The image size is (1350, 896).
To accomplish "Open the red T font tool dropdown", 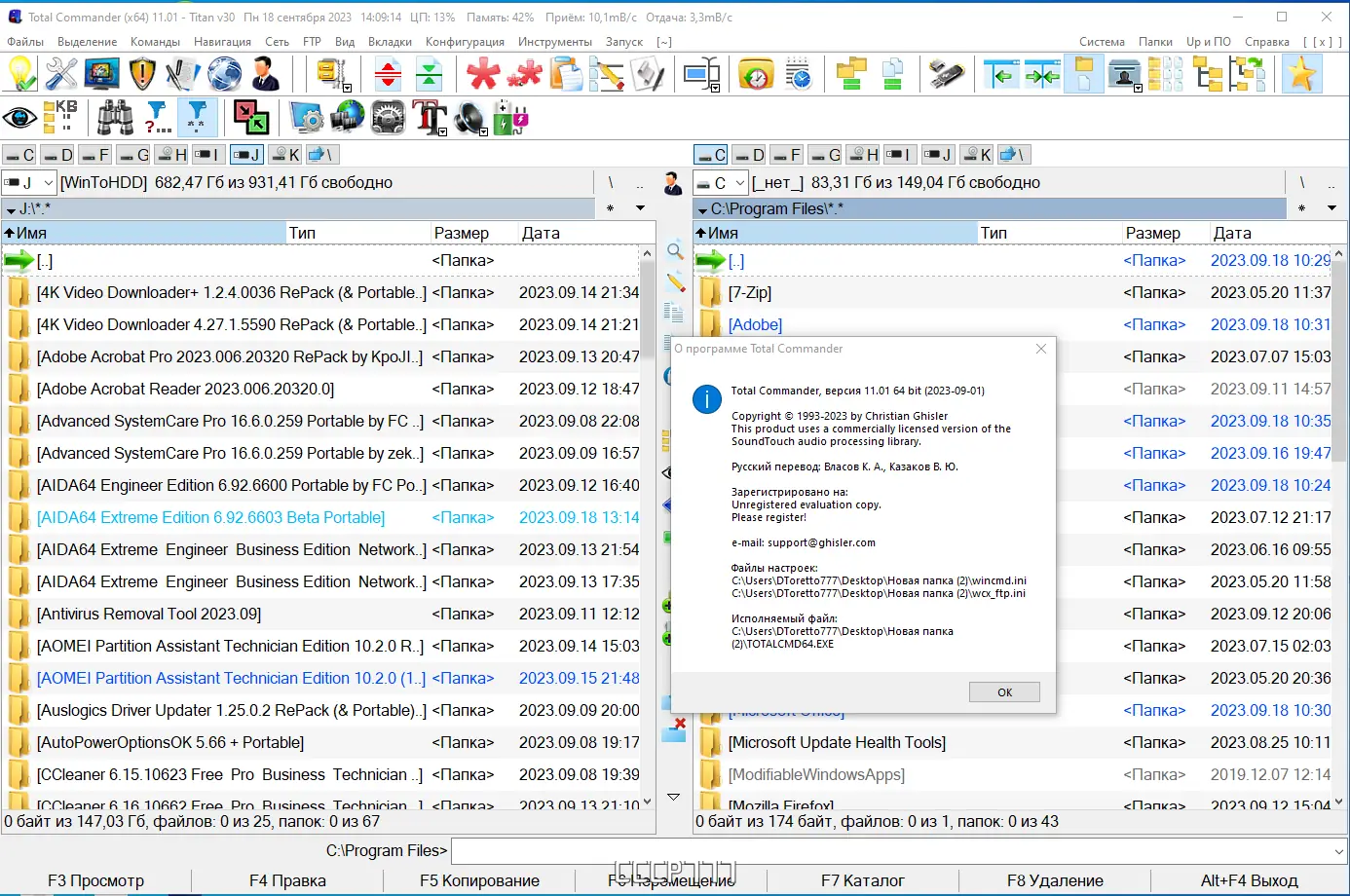I will pyautogui.click(x=442, y=131).
